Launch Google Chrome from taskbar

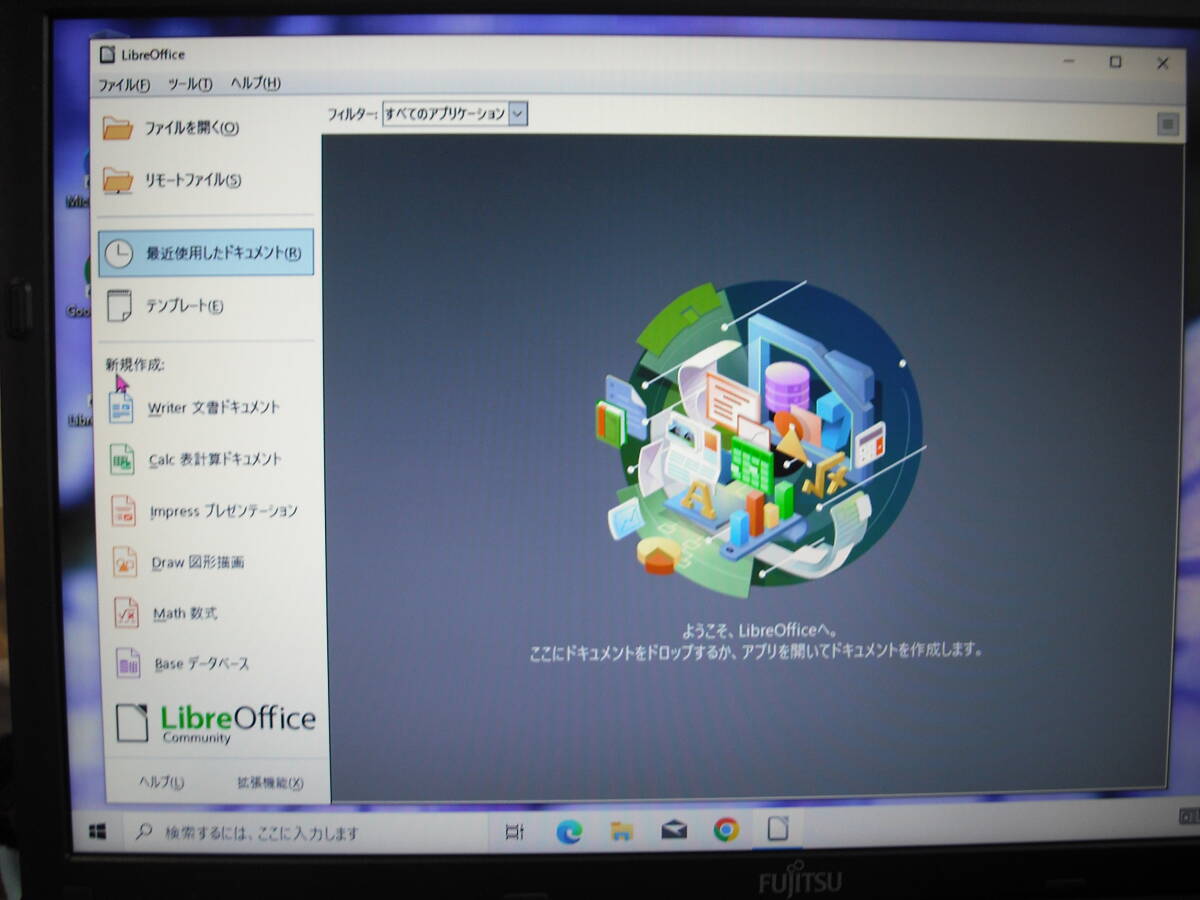coord(726,829)
